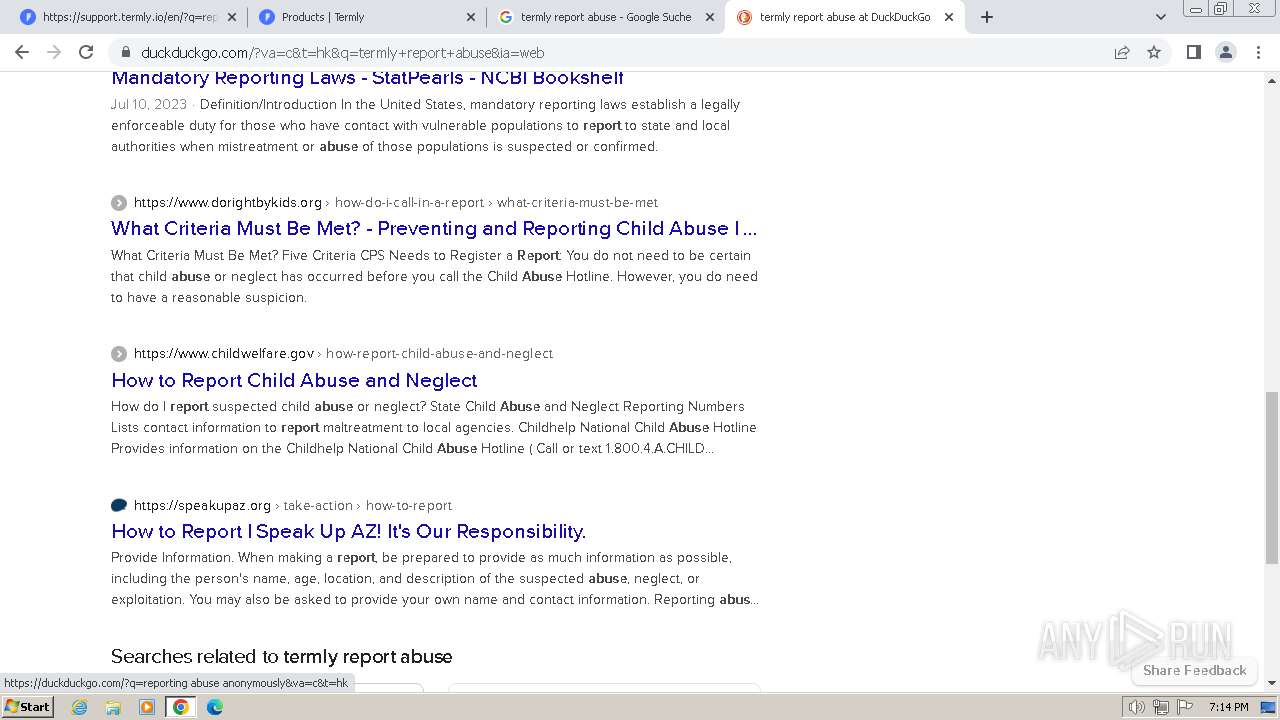Open the Chrome profile avatar
Viewport: 1280px width, 720px height.
point(1225,52)
